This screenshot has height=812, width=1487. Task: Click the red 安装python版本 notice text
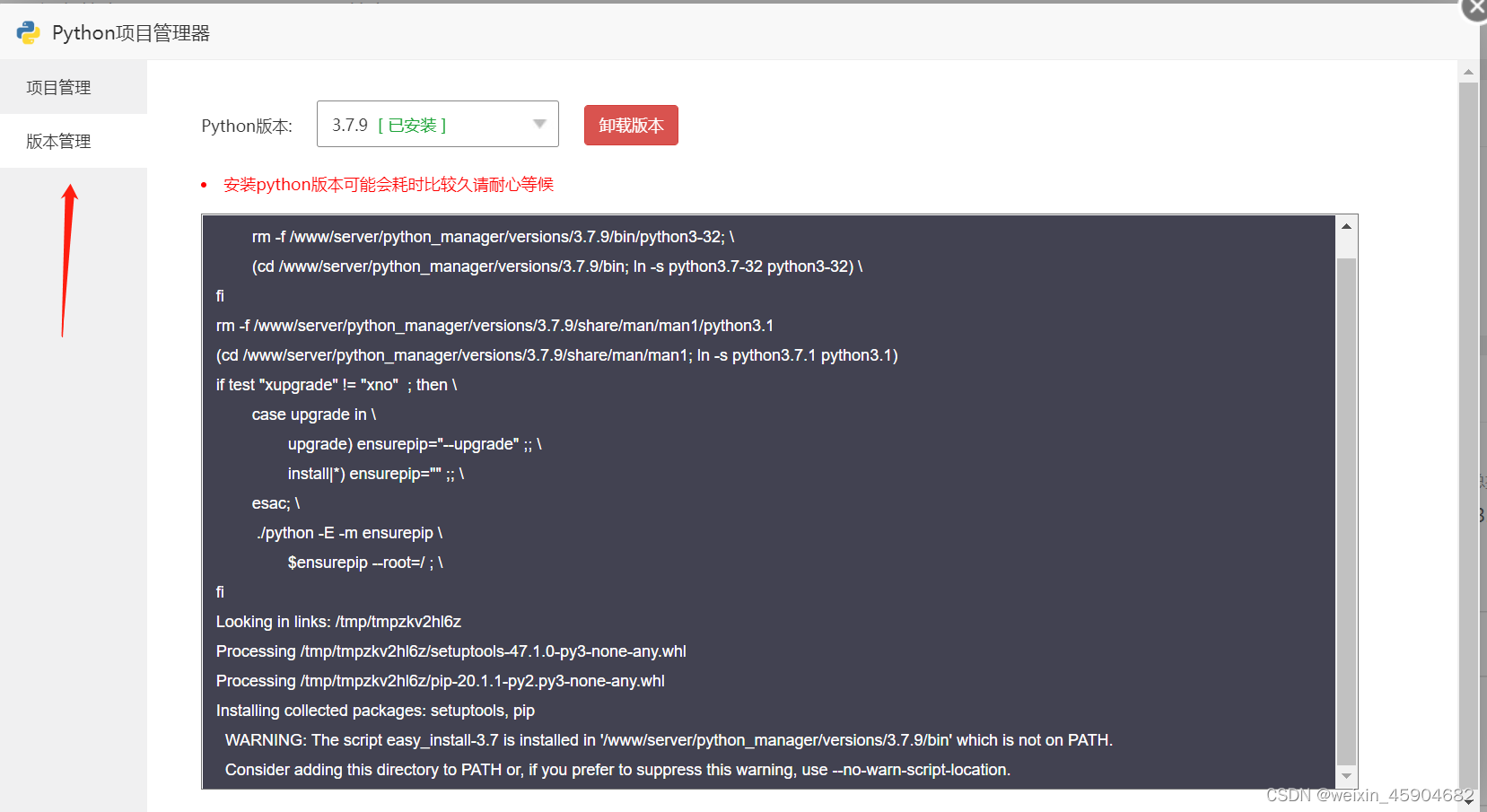click(x=389, y=185)
